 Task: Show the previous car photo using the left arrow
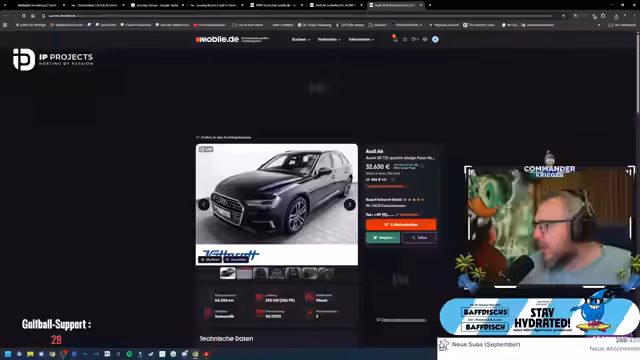(204, 204)
